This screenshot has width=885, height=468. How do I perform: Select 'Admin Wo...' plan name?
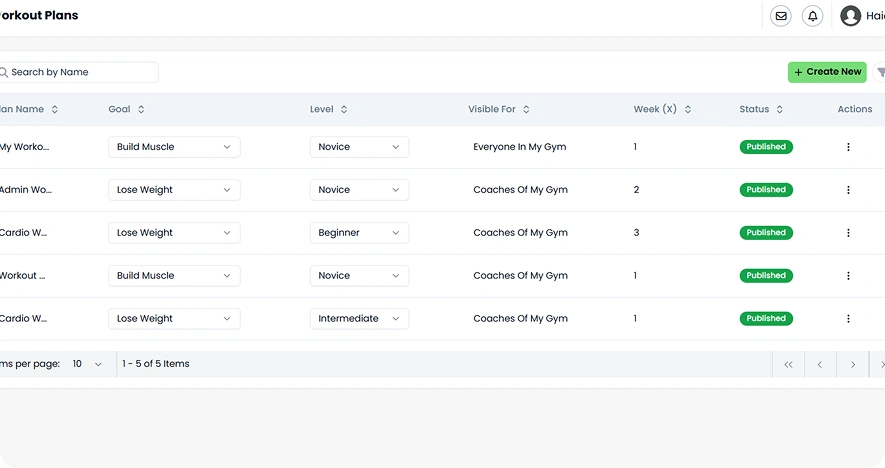[x=25, y=190]
